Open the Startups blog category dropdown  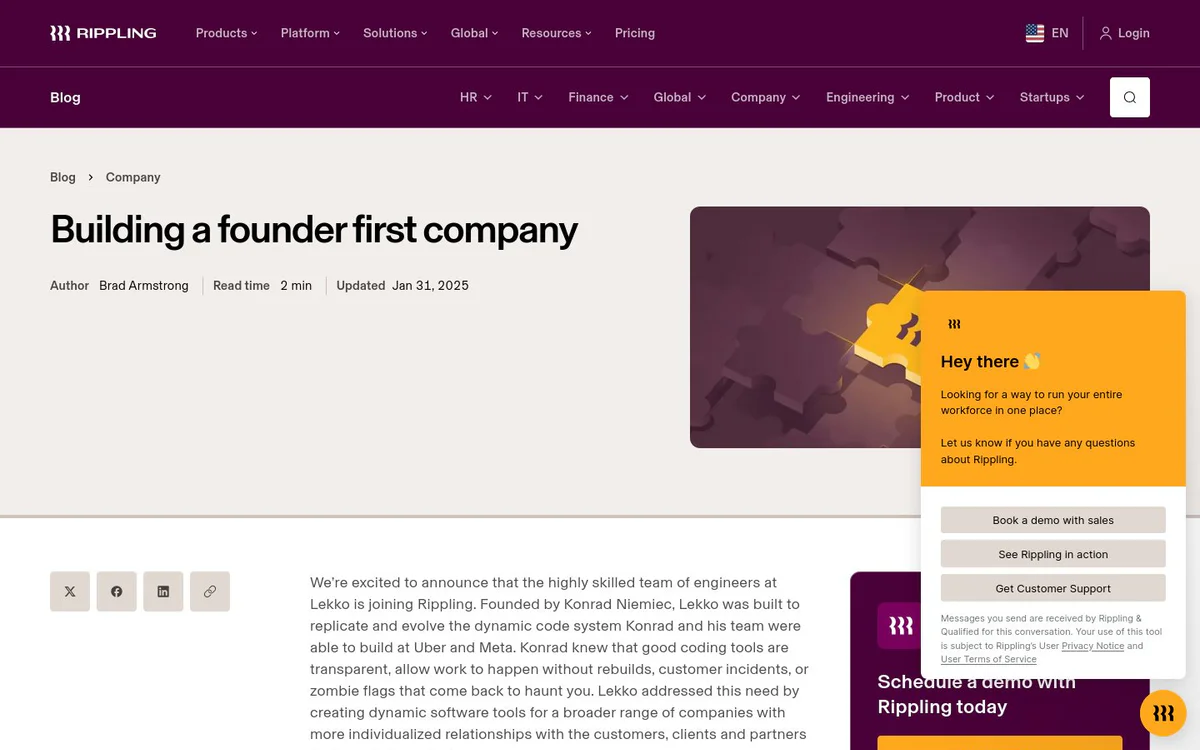click(x=1052, y=97)
